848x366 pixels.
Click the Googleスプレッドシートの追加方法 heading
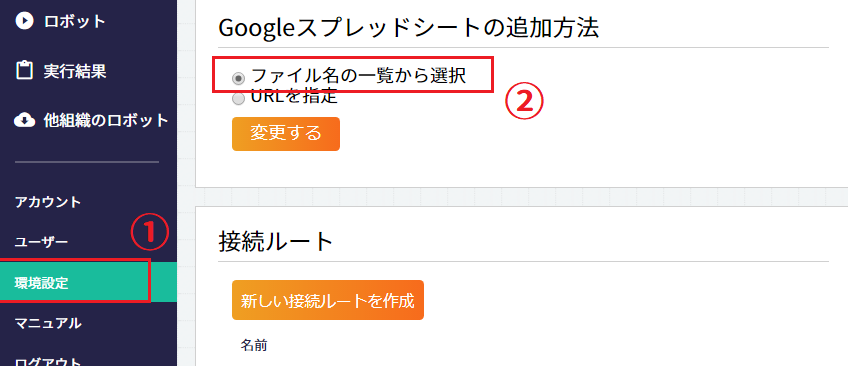(x=409, y=28)
